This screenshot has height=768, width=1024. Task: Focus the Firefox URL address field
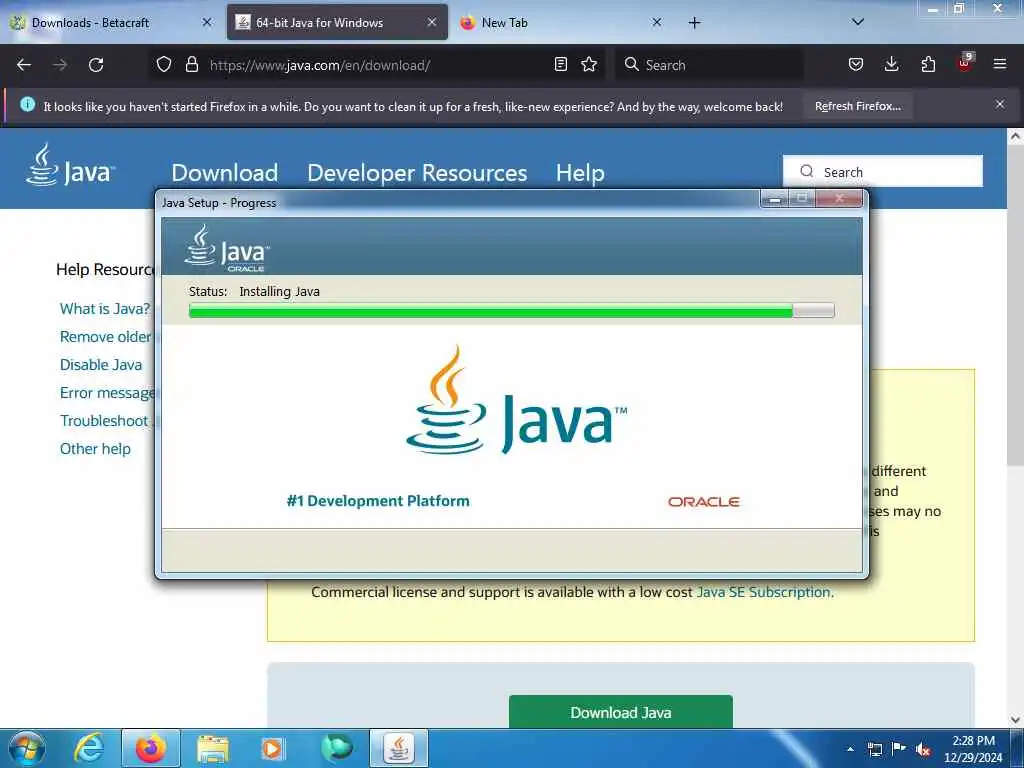click(379, 65)
